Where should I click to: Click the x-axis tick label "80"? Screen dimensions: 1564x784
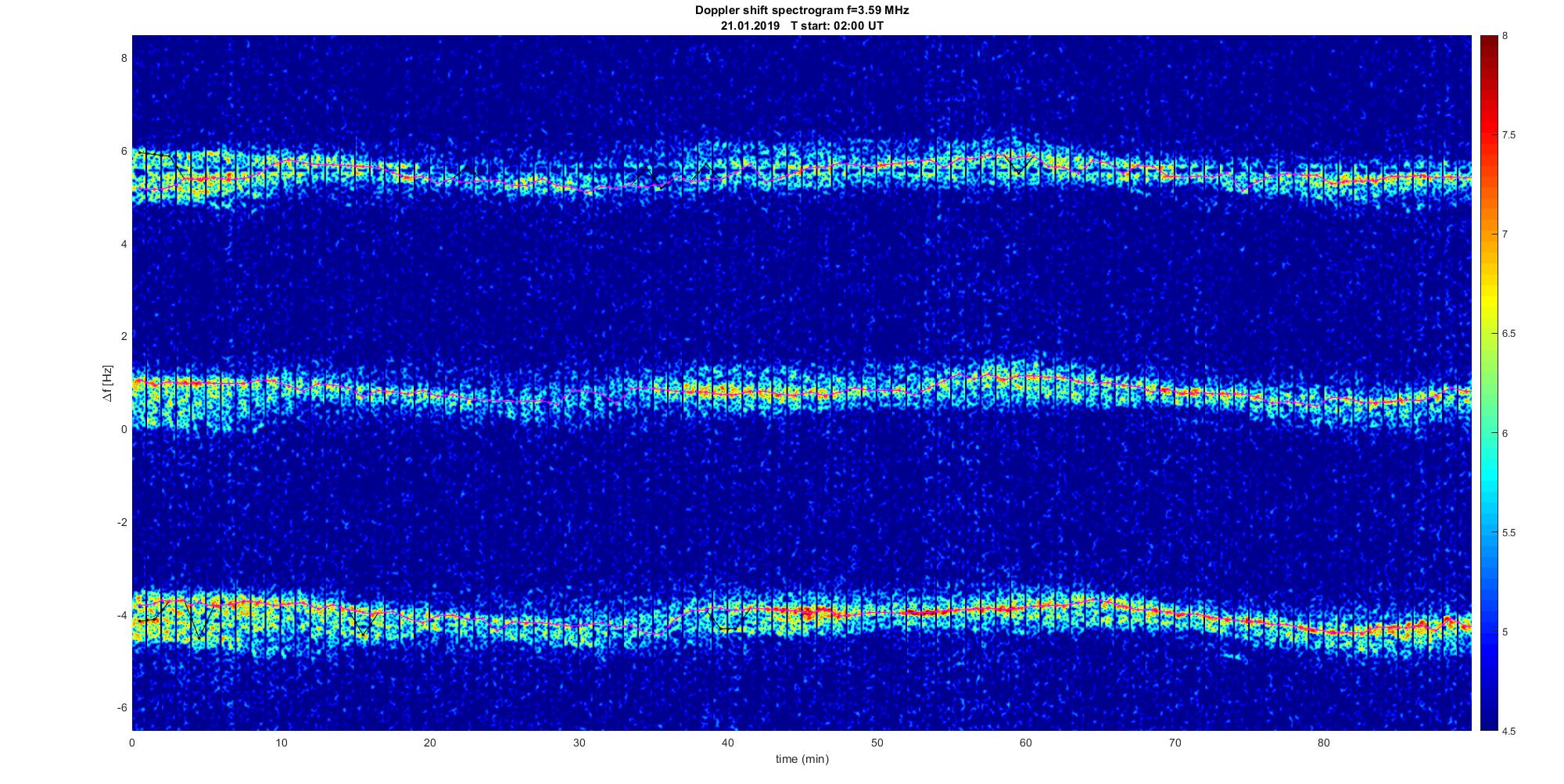click(x=1324, y=743)
